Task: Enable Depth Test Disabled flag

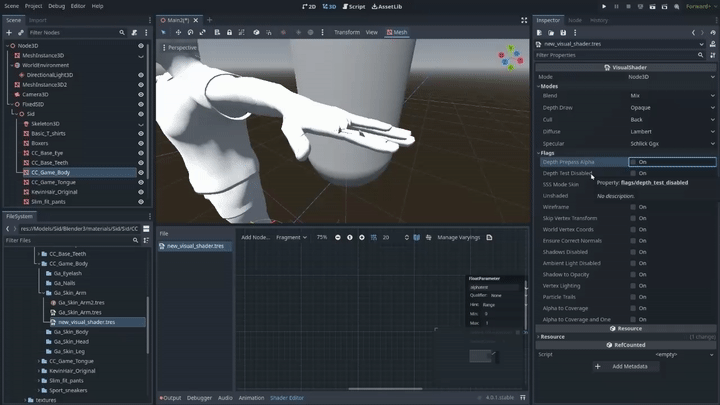Action: point(633,173)
